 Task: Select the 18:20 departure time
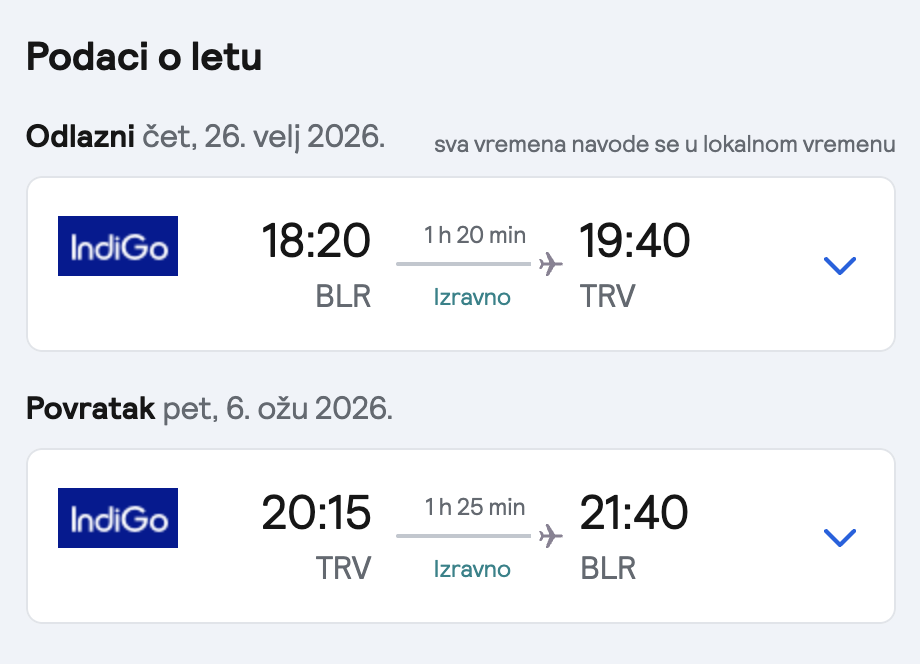point(316,241)
